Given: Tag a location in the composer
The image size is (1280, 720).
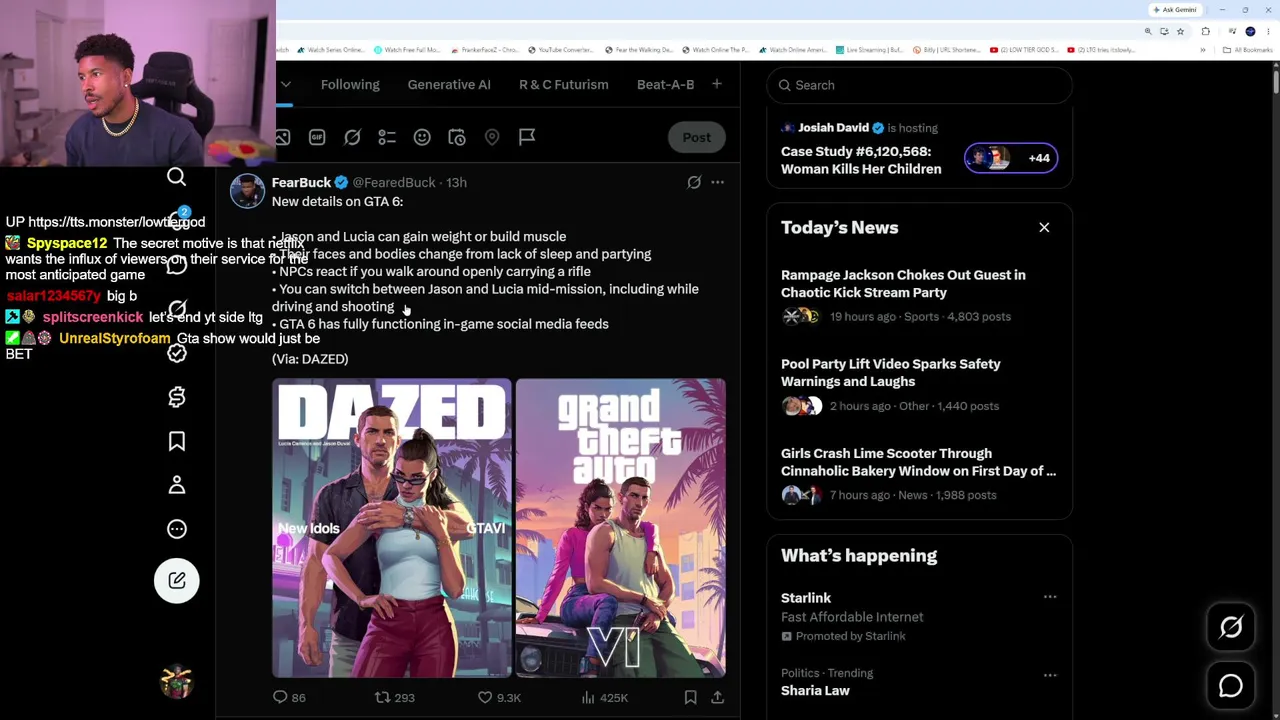Looking at the screenshot, I should coord(492,137).
